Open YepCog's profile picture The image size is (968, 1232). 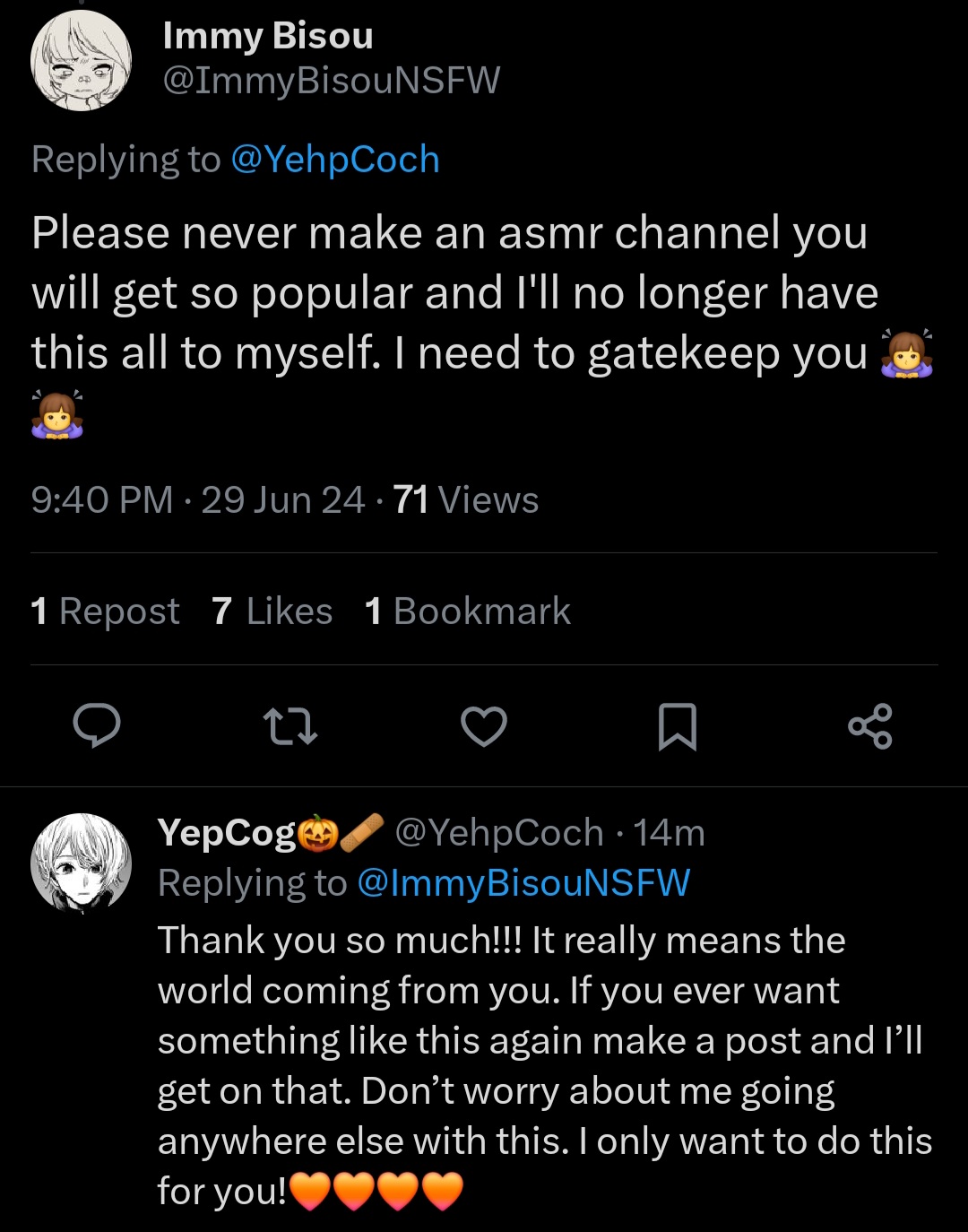click(x=82, y=863)
